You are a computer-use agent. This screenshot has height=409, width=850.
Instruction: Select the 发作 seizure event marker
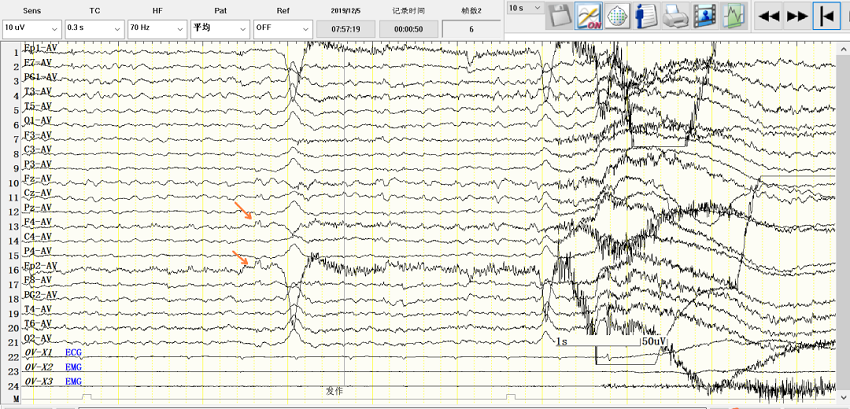[334, 391]
